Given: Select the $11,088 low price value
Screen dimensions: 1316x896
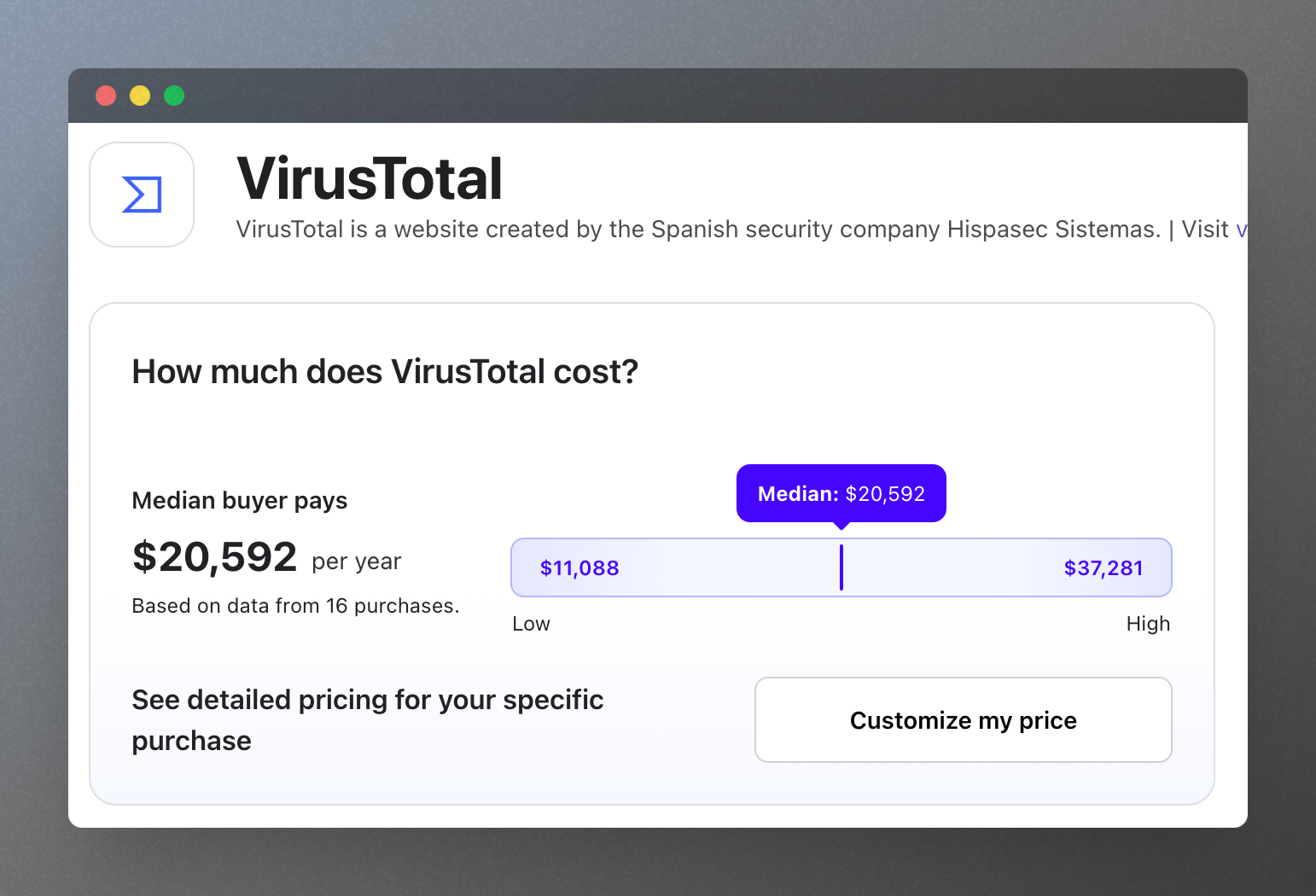Looking at the screenshot, I should point(579,567).
